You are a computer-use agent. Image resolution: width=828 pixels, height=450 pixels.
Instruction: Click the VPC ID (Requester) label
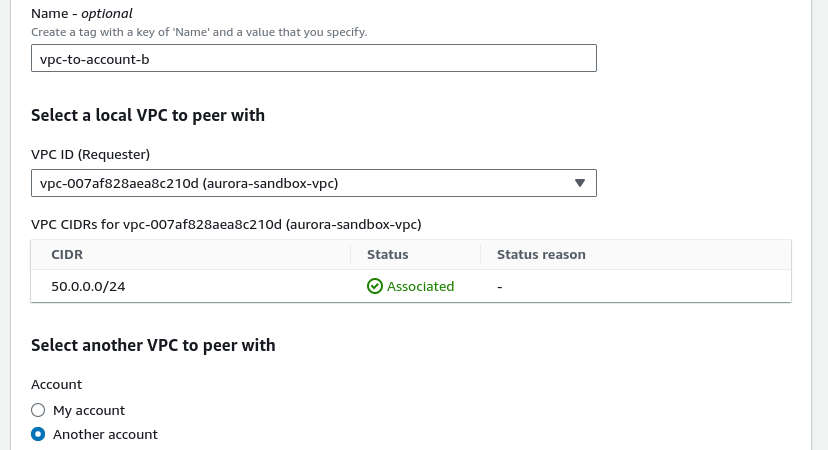click(x=90, y=154)
